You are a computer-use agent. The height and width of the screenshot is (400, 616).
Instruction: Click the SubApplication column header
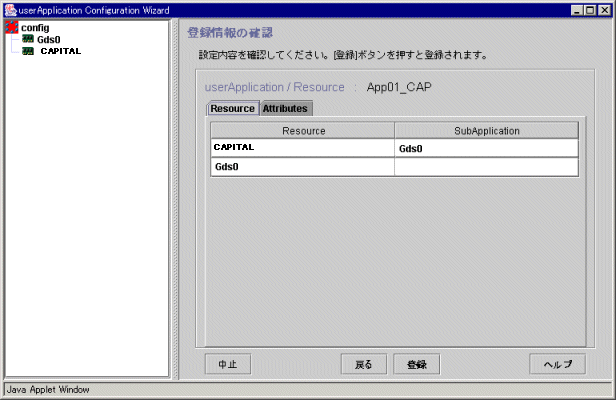tap(487, 131)
